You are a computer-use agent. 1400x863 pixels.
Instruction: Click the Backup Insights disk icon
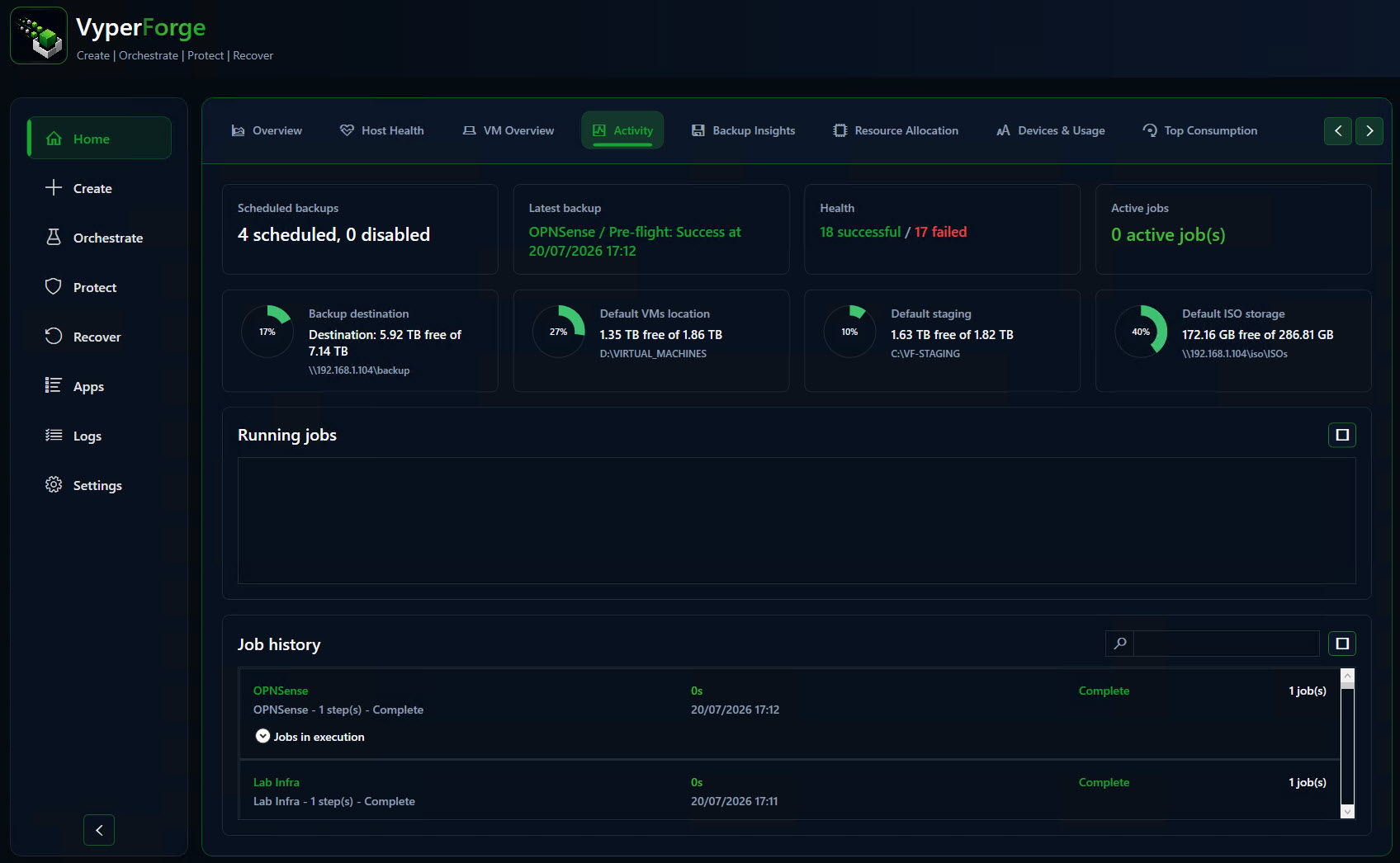[x=698, y=130]
